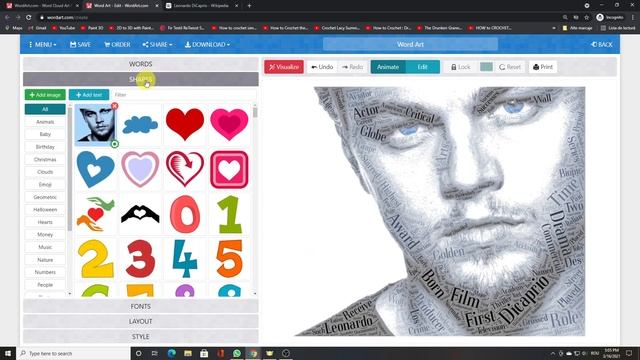
Task: Pick the orange number 5 shape
Action: (x=229, y=259)
